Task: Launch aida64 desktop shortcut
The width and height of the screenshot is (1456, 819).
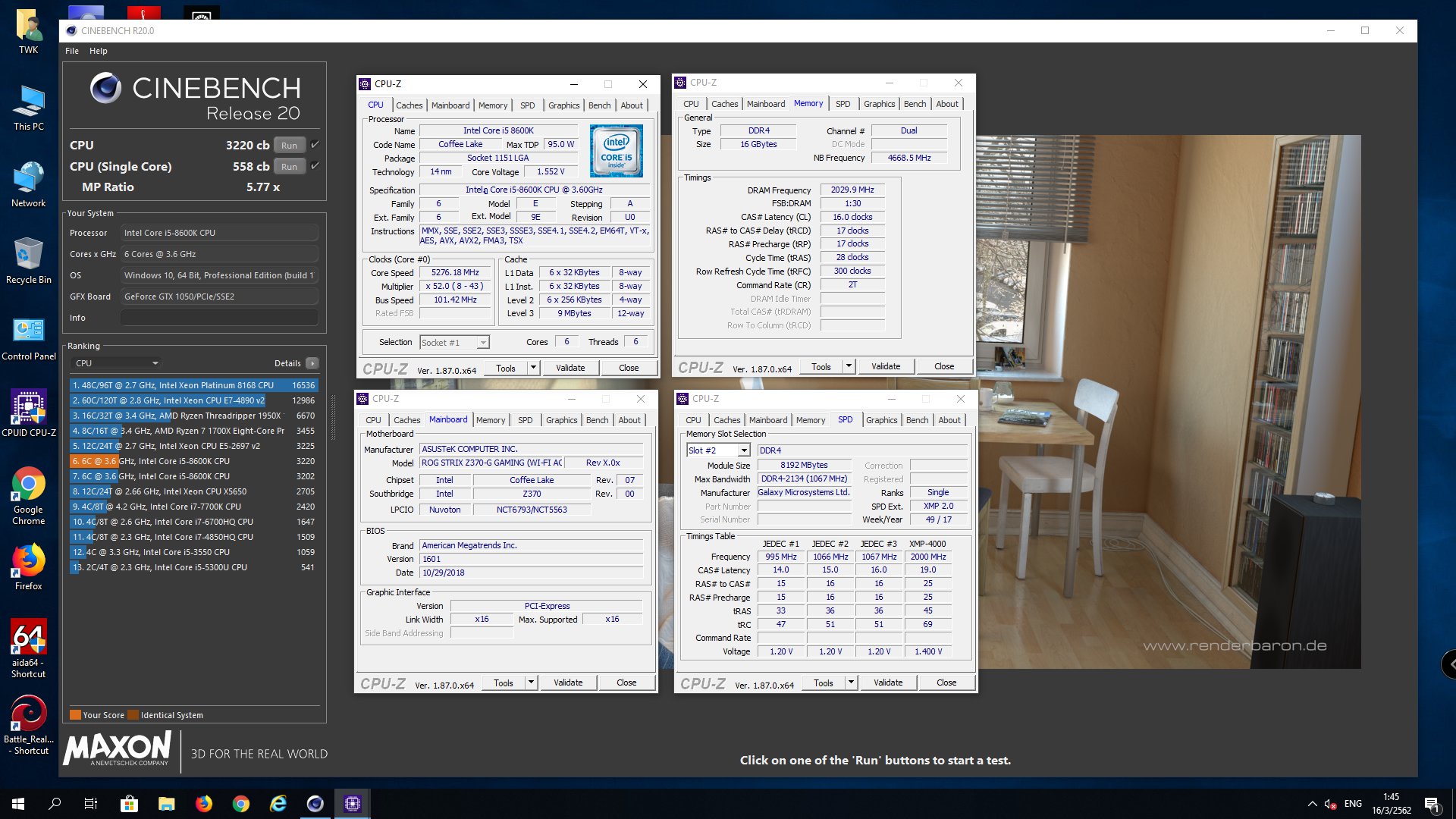Action: pyautogui.click(x=28, y=649)
